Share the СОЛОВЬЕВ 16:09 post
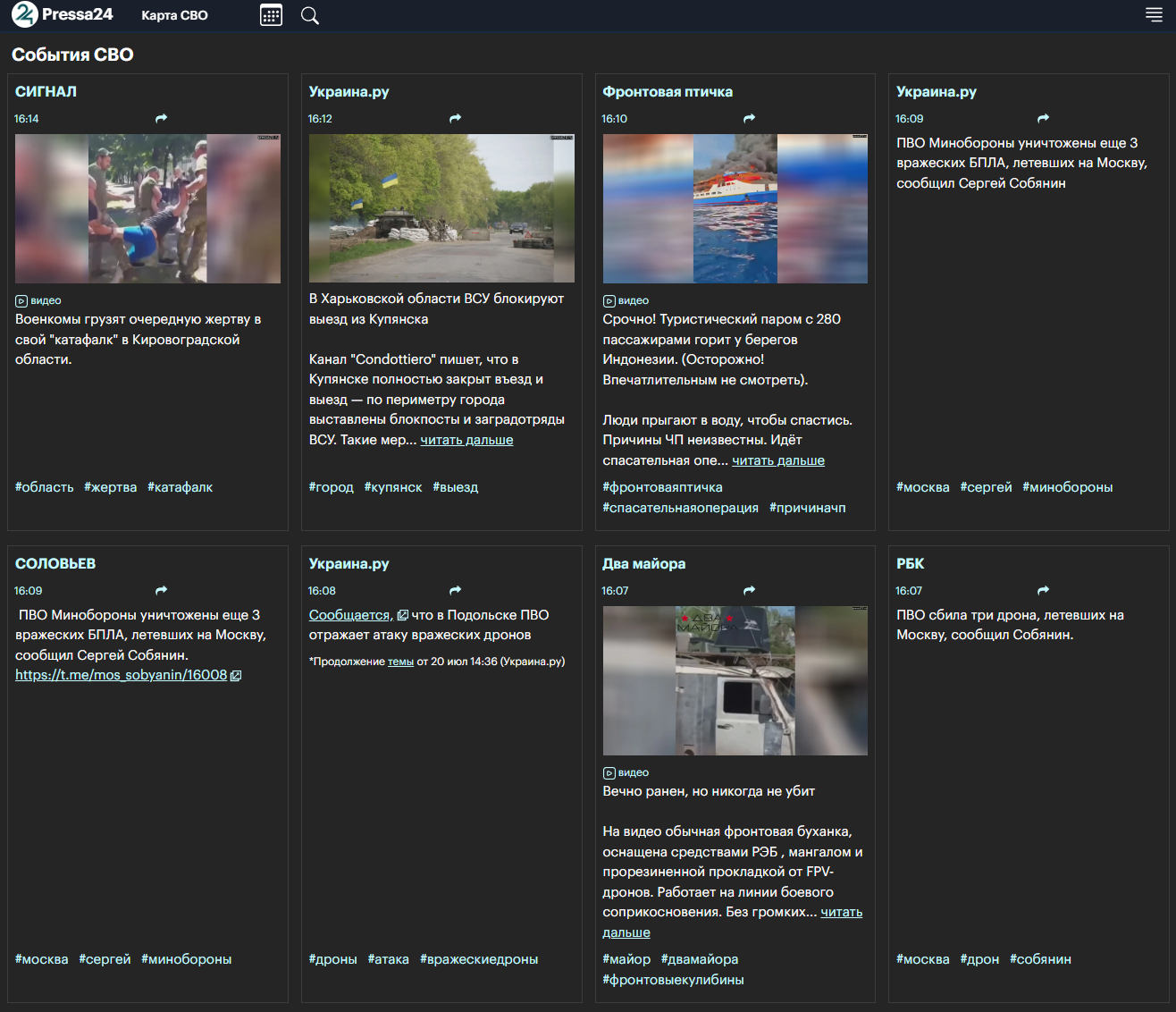The width and height of the screenshot is (1176, 1012). [x=162, y=590]
